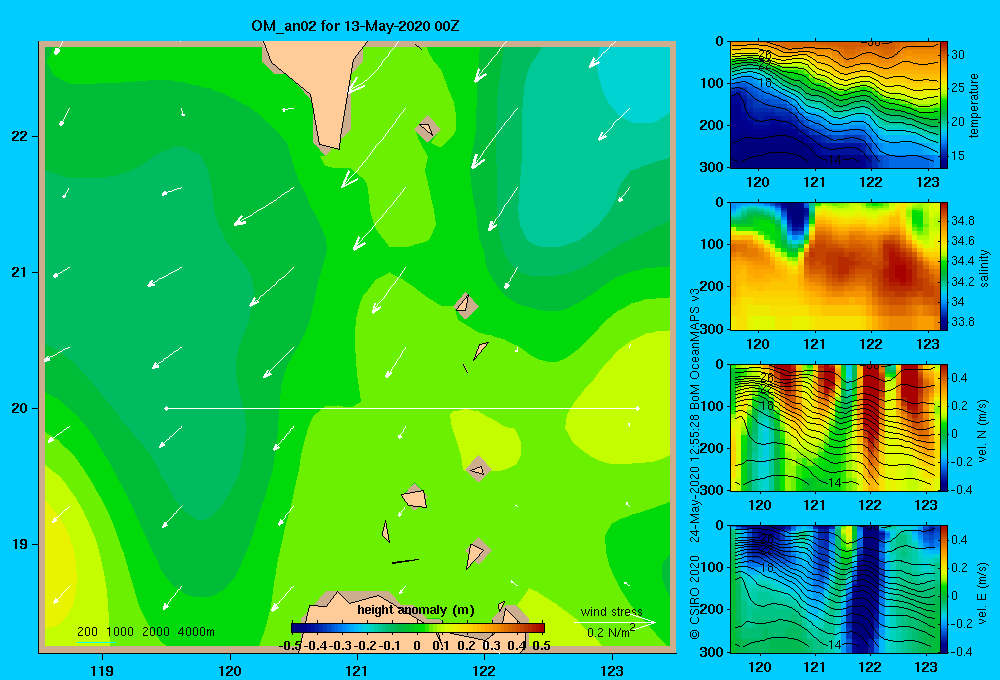The image size is (1000, 680).
Task: Pick the vel. E color bar
Action: click(944, 589)
